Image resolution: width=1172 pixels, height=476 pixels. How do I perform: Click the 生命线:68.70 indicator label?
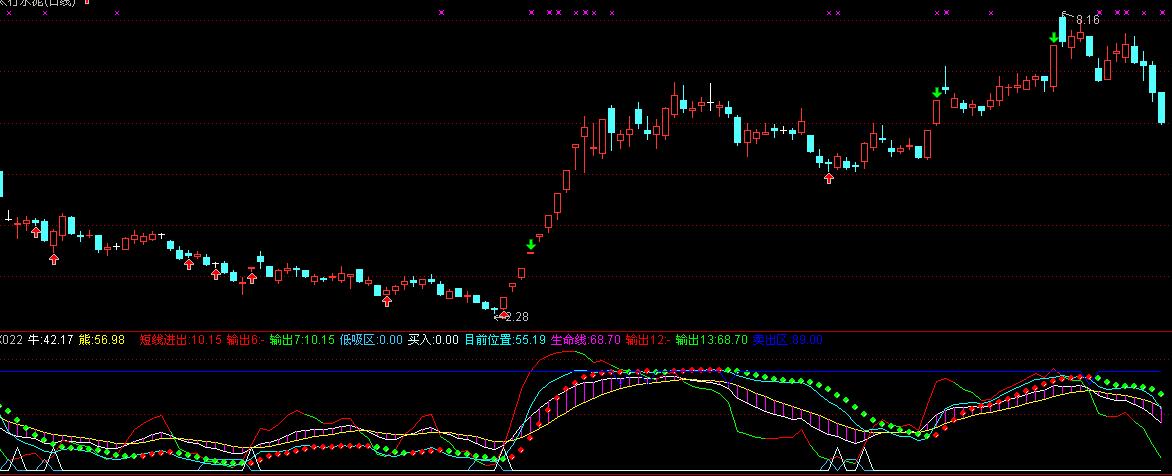point(585,340)
